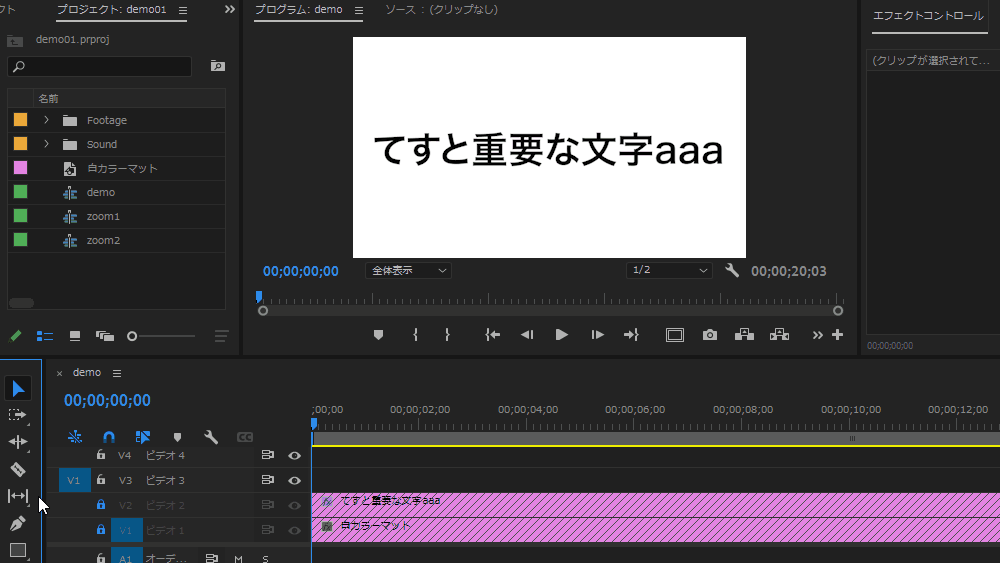Unlock video track V2
This screenshot has width=1000, height=563.
click(101, 504)
